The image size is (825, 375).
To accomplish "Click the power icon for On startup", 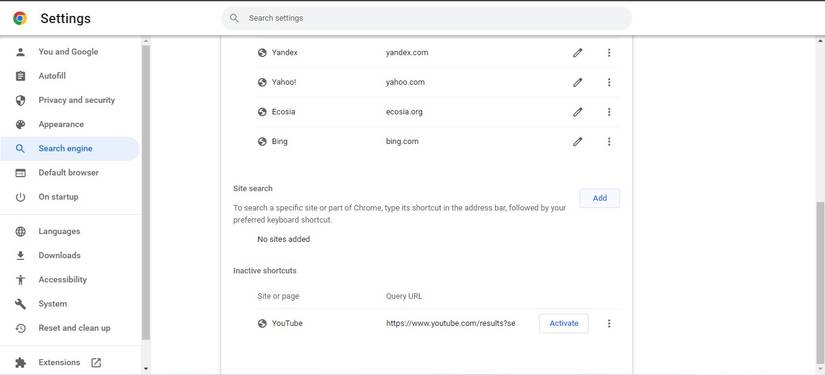I will 21,197.
